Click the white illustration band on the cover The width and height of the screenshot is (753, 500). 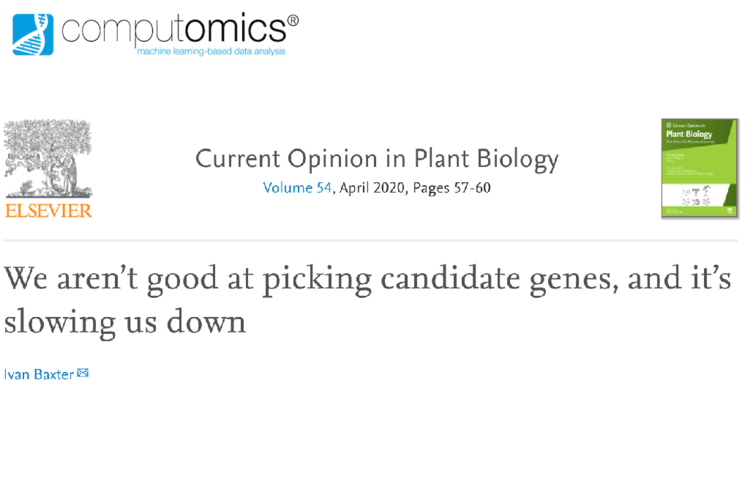(x=695, y=195)
